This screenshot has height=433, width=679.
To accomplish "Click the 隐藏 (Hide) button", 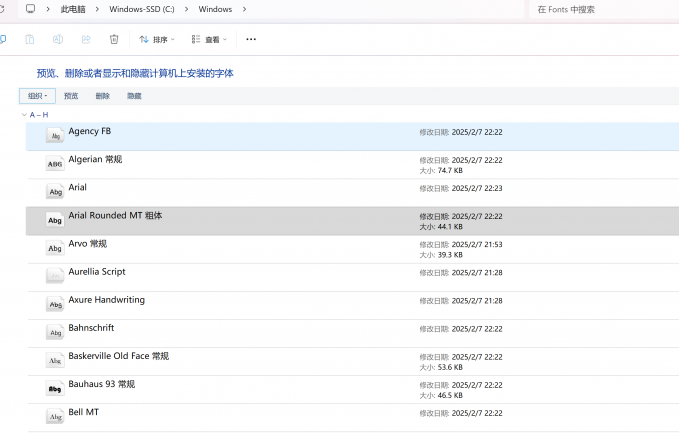I will point(134,96).
